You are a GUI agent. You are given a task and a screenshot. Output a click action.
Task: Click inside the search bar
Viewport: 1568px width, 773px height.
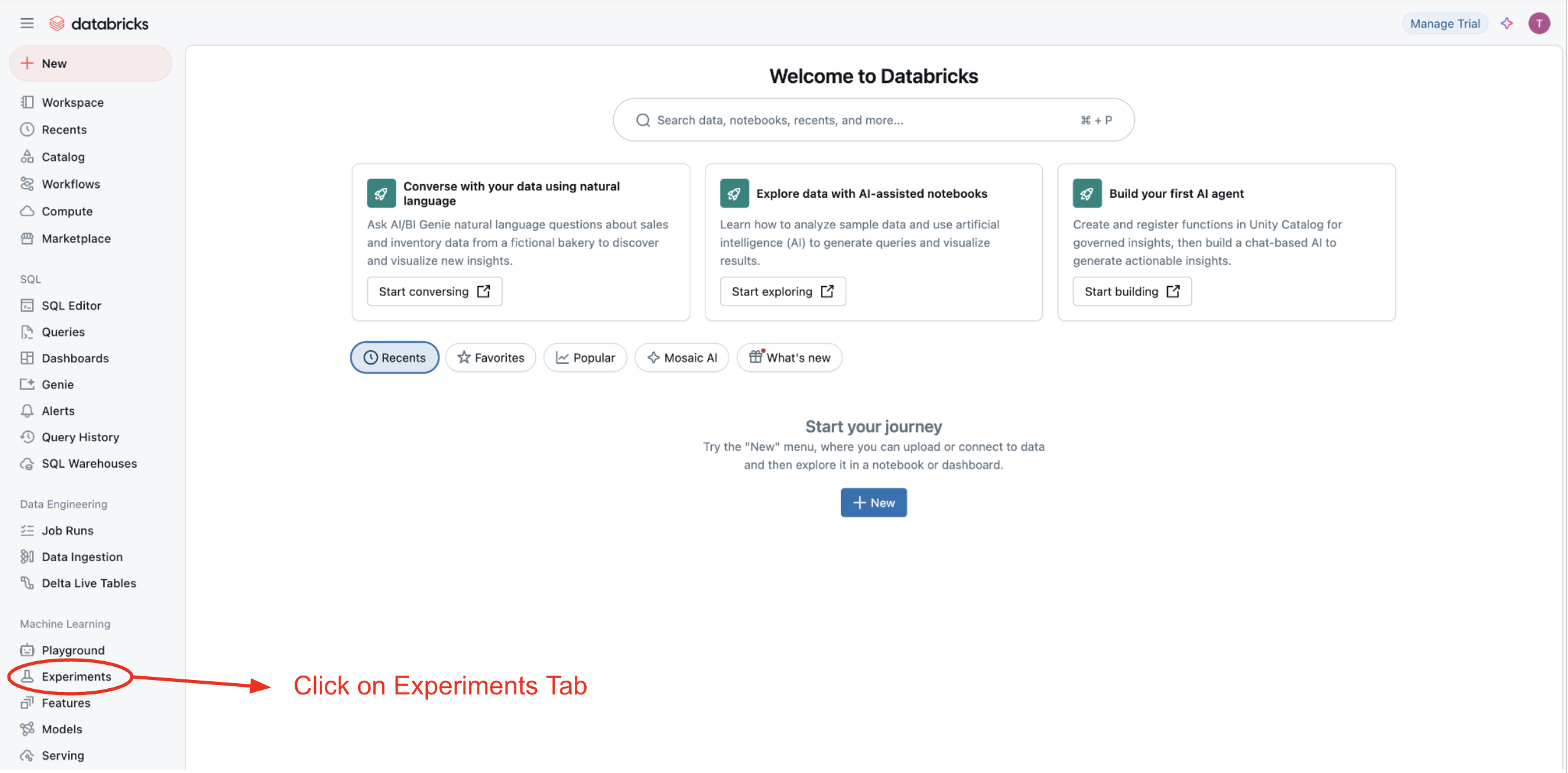(x=873, y=119)
